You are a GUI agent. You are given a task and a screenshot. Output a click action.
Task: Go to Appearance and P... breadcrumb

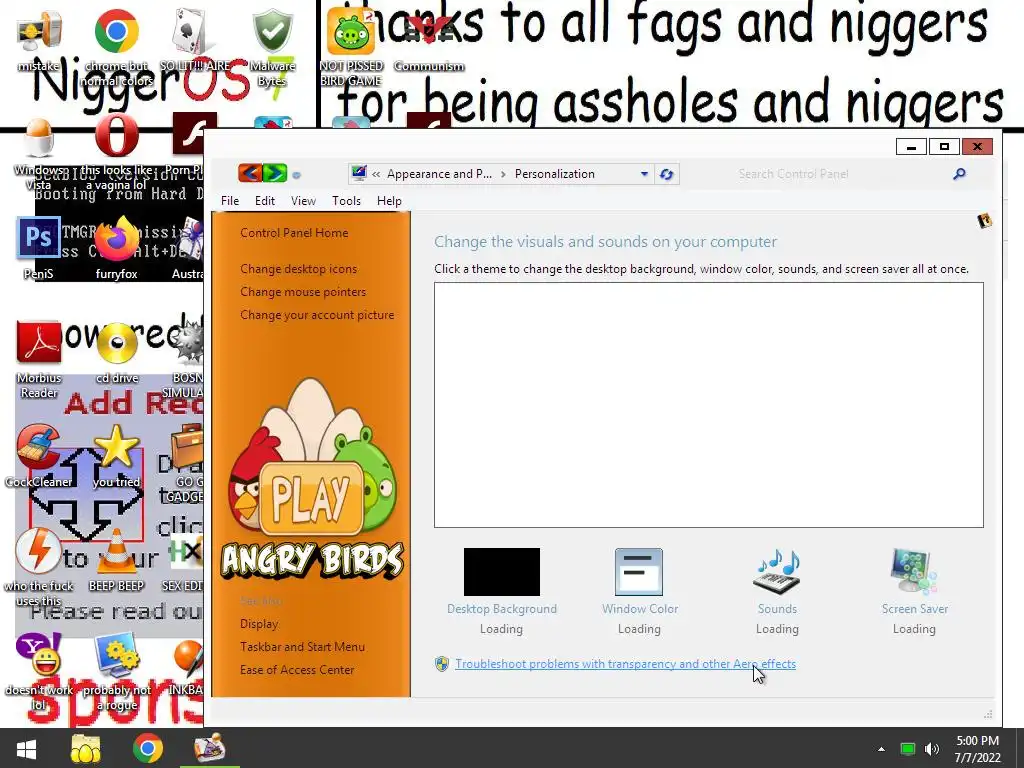coord(439,174)
